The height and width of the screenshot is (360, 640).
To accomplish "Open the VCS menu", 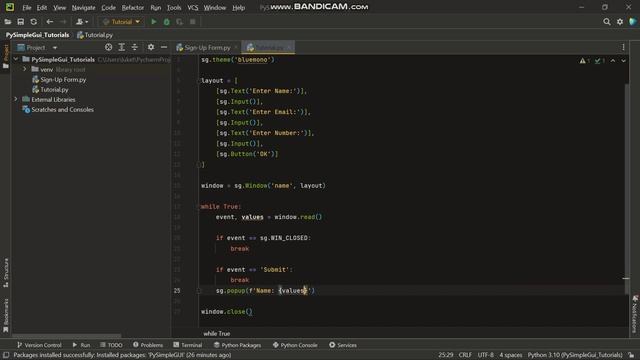I will click(x=193, y=8).
